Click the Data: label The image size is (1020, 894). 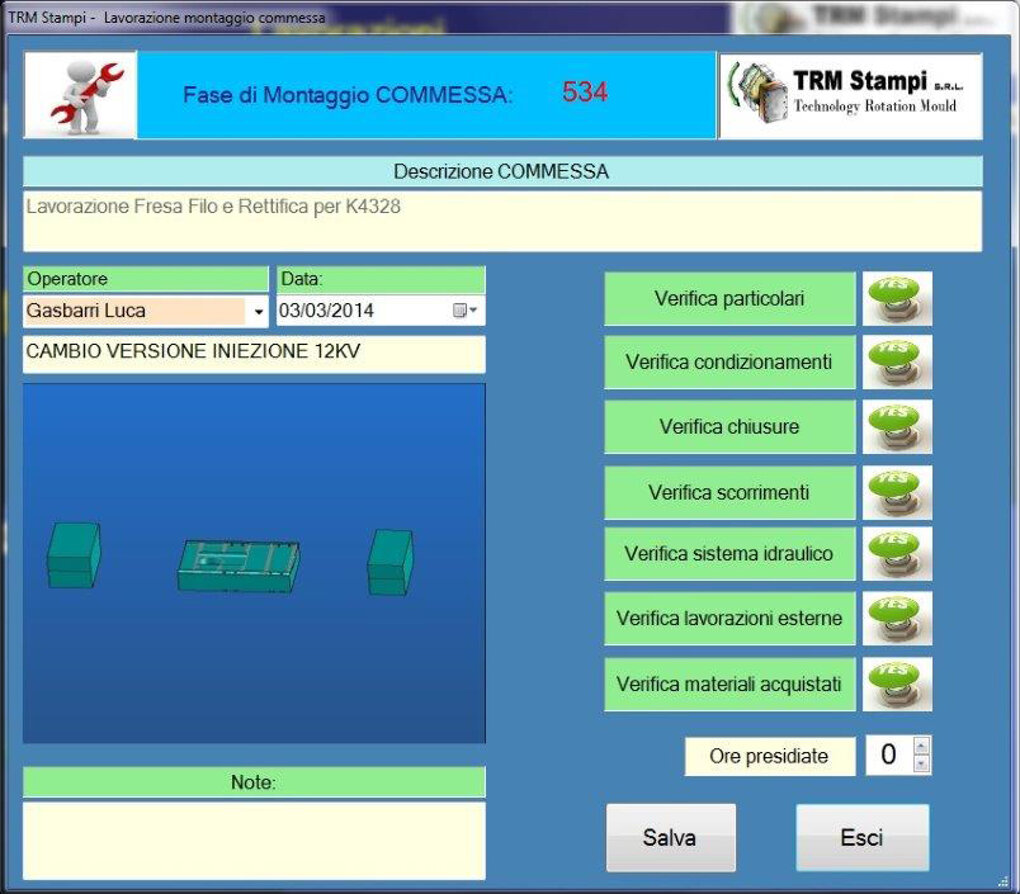click(381, 278)
